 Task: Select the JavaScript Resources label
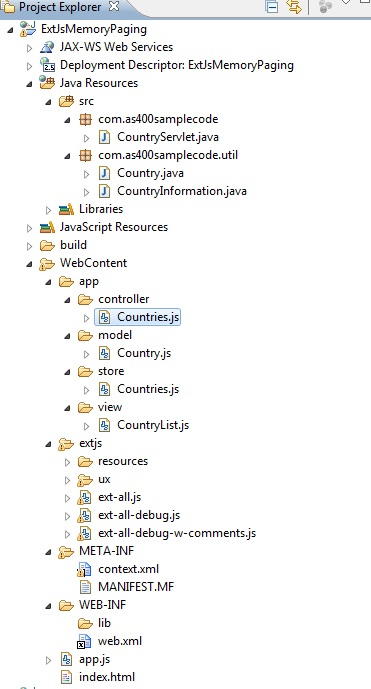pos(114,227)
